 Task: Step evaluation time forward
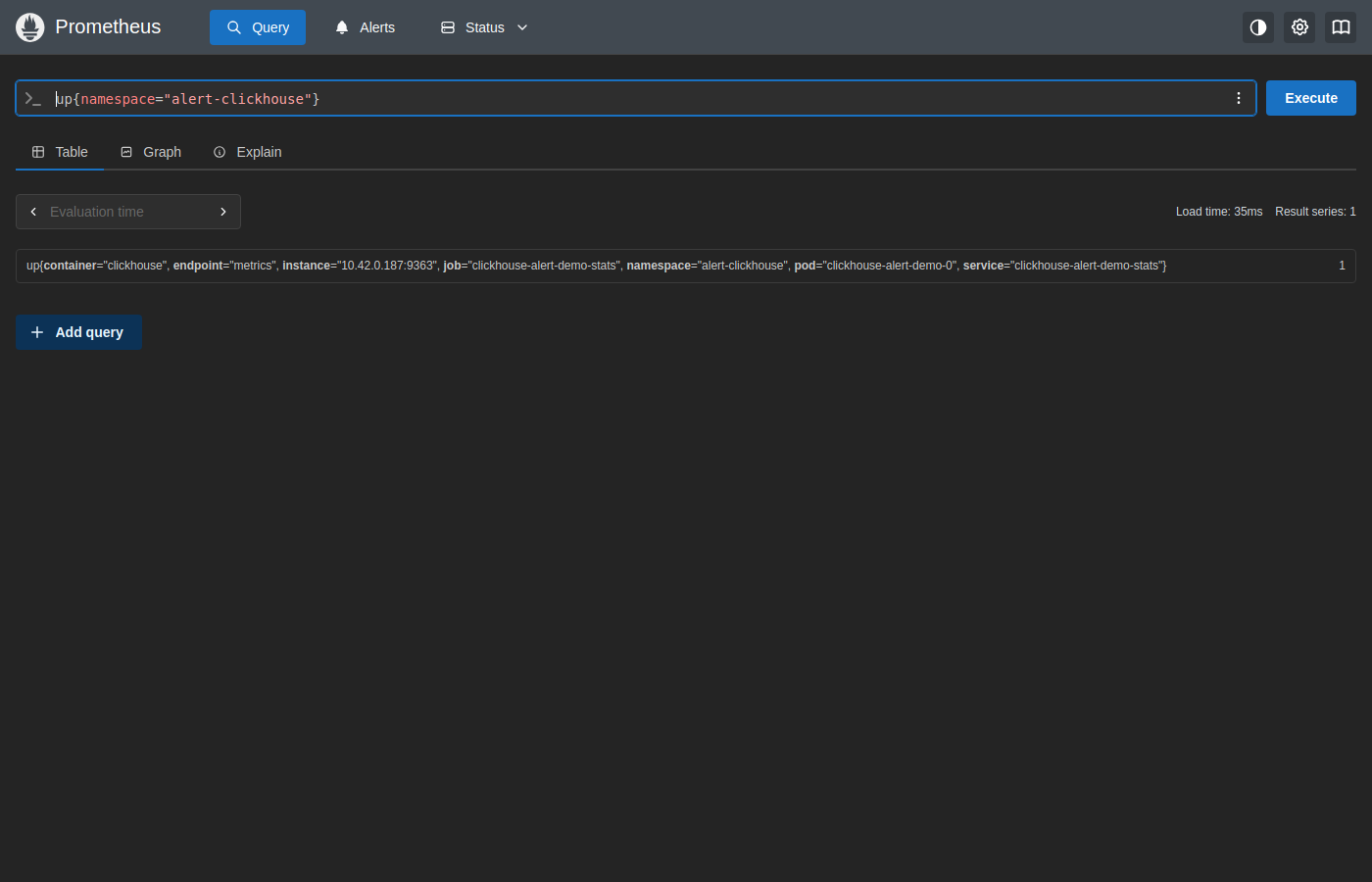[x=223, y=212]
